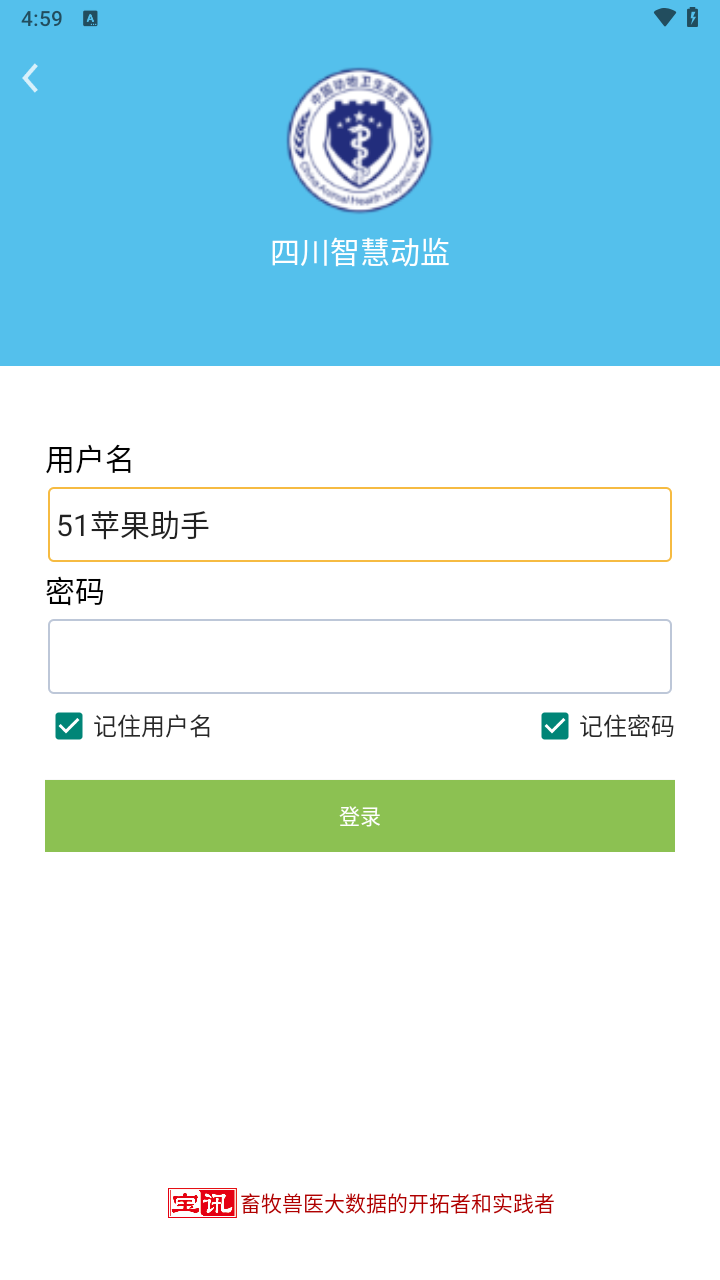
Task: Tap the battery charging icon
Action: 692,18
